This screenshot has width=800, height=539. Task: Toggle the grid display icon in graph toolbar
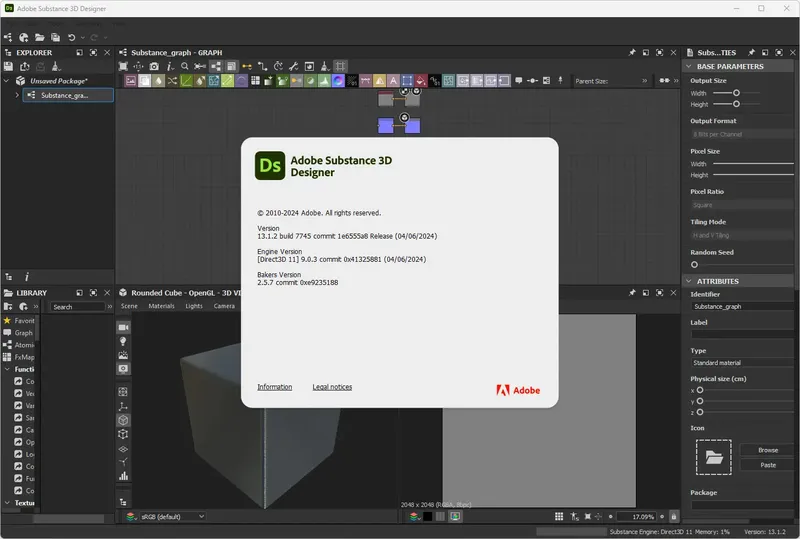340,66
